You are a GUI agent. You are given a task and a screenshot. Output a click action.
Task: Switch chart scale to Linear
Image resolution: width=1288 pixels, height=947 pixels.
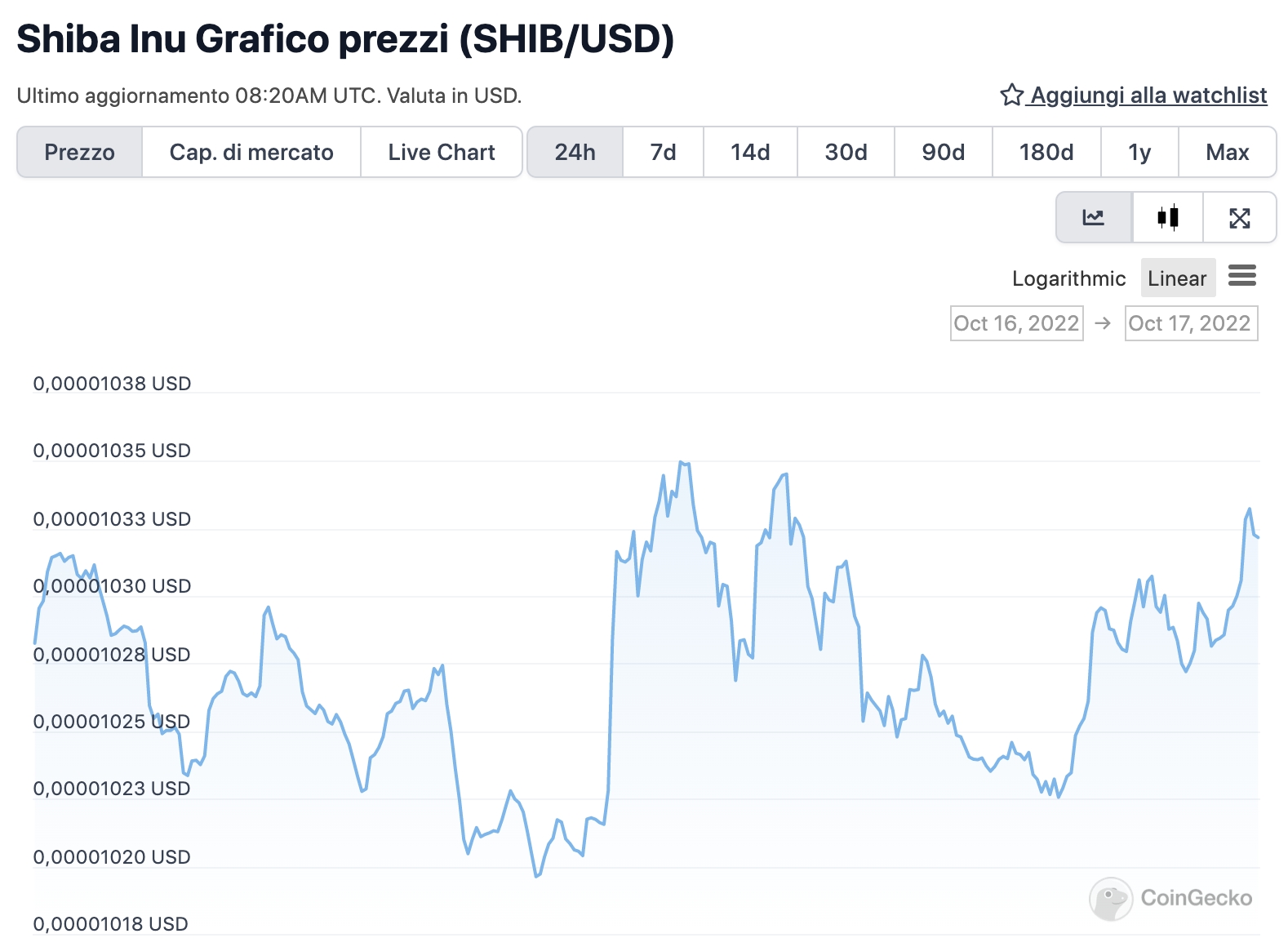pos(1177,278)
